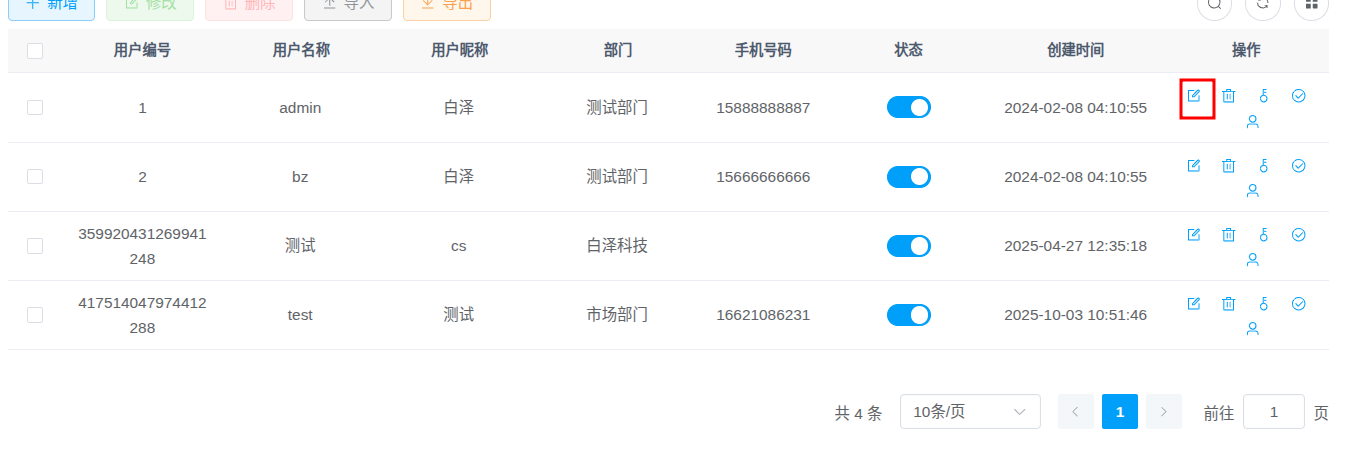Delete user bz using trash icon
The height and width of the screenshot is (471, 1351).
pyautogui.click(x=1228, y=166)
